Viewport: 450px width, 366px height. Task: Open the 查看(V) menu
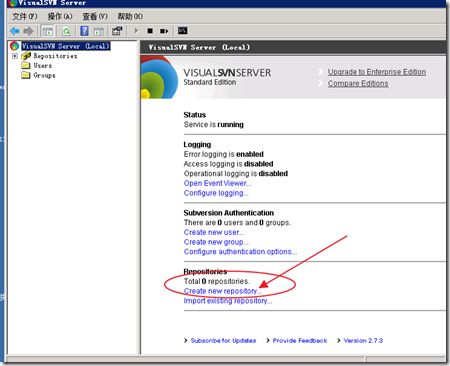(x=95, y=16)
